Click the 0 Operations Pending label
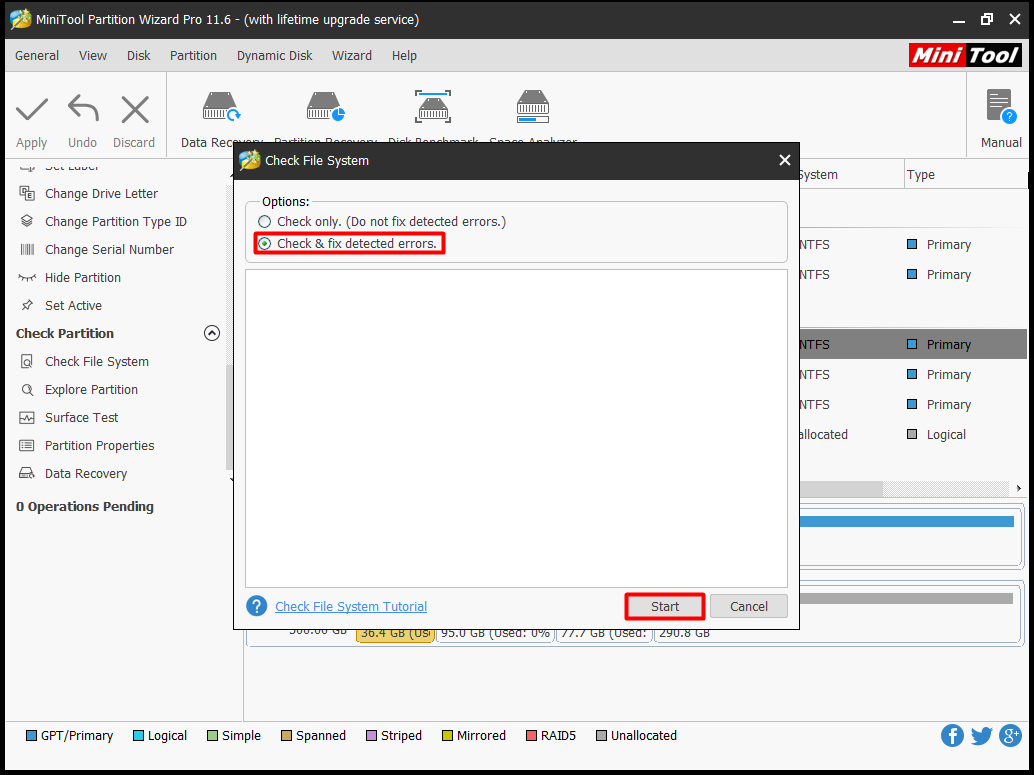1034x775 pixels. point(85,507)
